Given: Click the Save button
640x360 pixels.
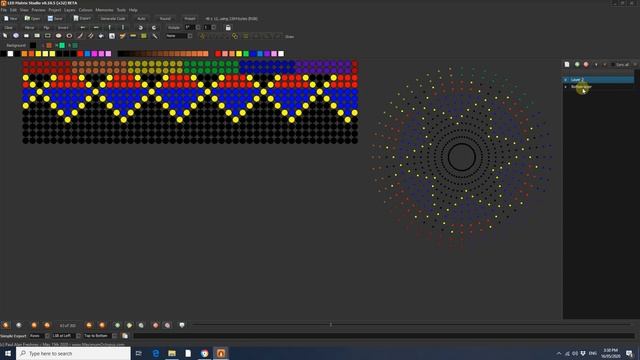Looking at the screenshot, I should 55,18.
